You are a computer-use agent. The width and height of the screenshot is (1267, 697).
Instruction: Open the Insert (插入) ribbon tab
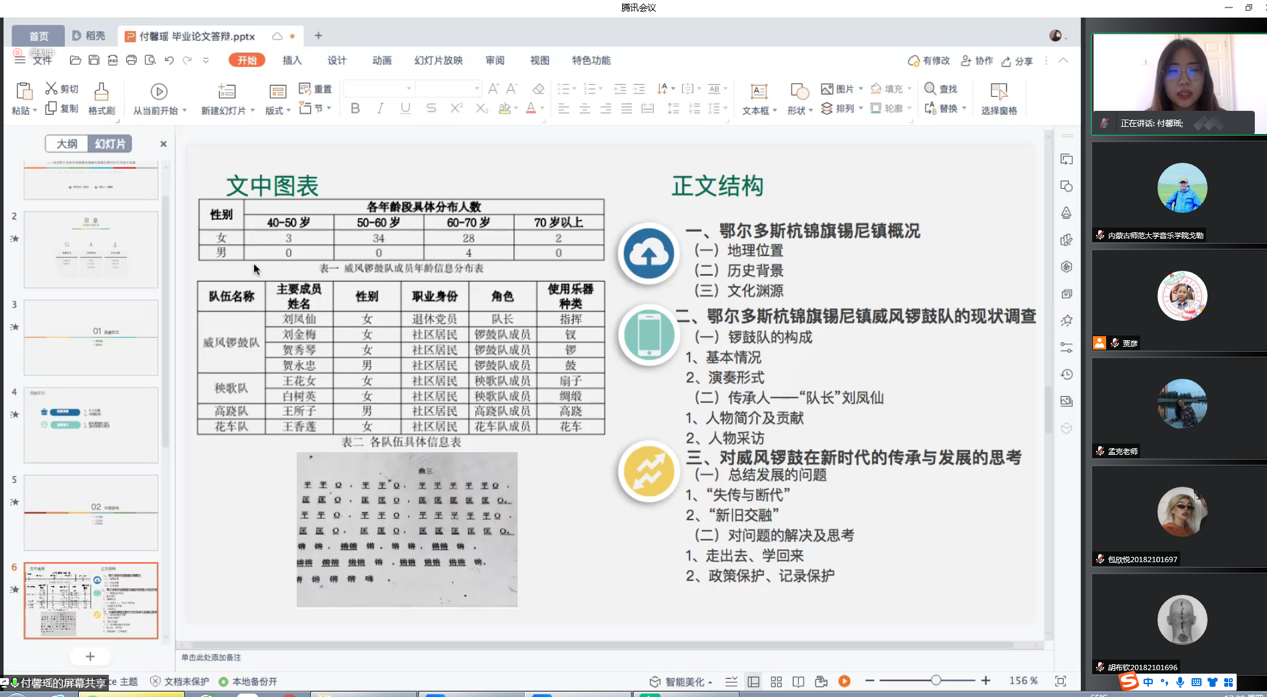pos(292,61)
